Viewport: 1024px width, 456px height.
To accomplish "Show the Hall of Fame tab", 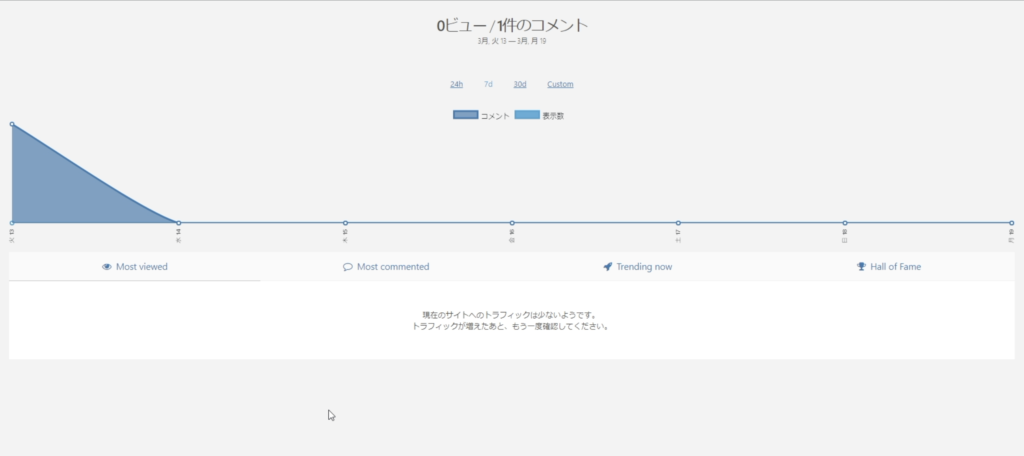I will [889, 267].
